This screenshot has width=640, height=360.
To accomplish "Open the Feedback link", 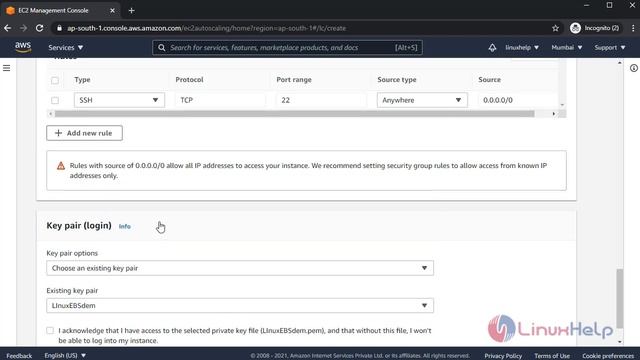I will (19, 356).
